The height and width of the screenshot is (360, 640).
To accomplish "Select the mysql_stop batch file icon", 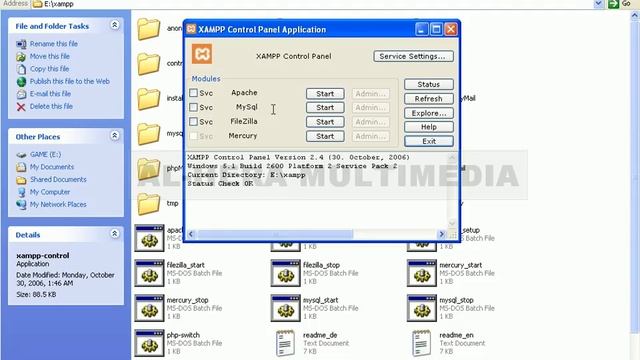I will [x=422, y=308].
